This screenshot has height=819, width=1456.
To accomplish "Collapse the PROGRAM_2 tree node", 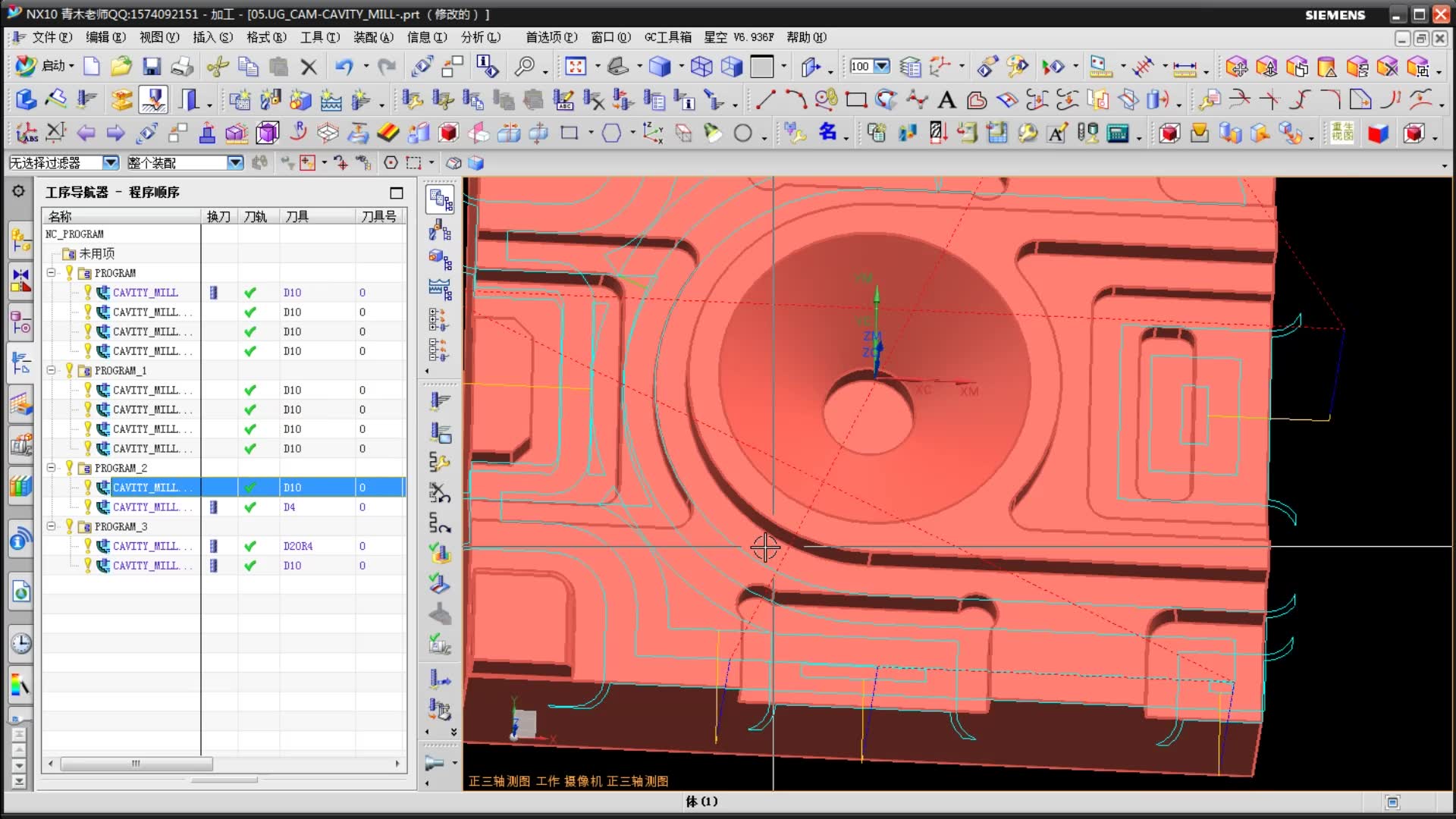I will click(x=51, y=468).
